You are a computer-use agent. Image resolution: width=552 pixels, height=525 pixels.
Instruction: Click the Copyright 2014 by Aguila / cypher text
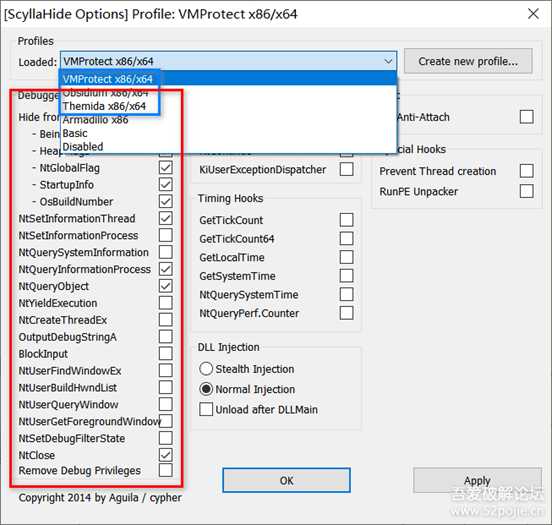(100, 498)
